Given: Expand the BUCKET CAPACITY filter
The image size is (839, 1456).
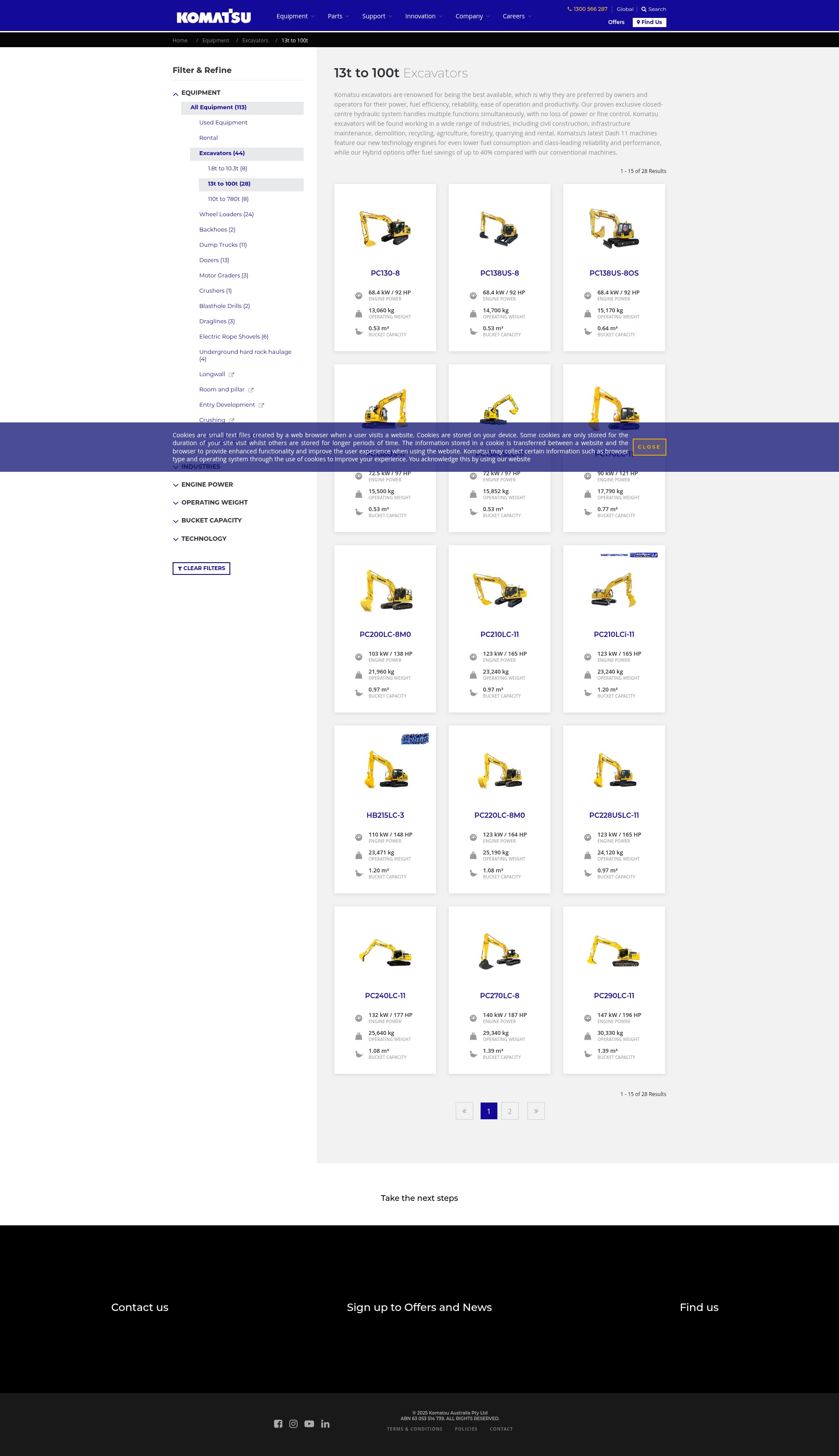Looking at the screenshot, I should 208,521.
